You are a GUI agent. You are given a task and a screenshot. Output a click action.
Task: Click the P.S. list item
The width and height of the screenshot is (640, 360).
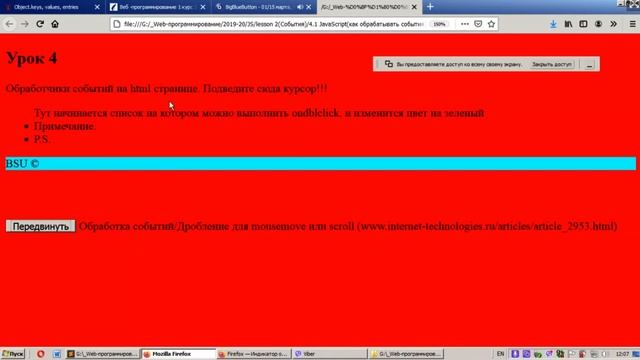click(x=42, y=139)
